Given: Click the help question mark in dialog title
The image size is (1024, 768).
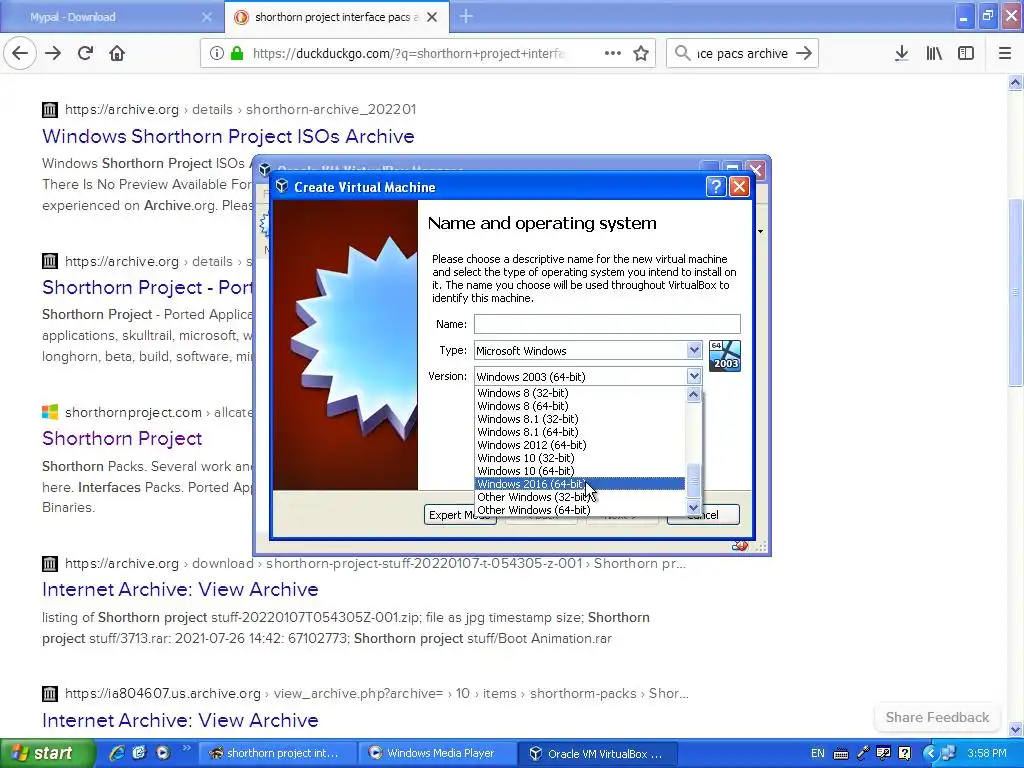Looking at the screenshot, I should pos(716,187).
